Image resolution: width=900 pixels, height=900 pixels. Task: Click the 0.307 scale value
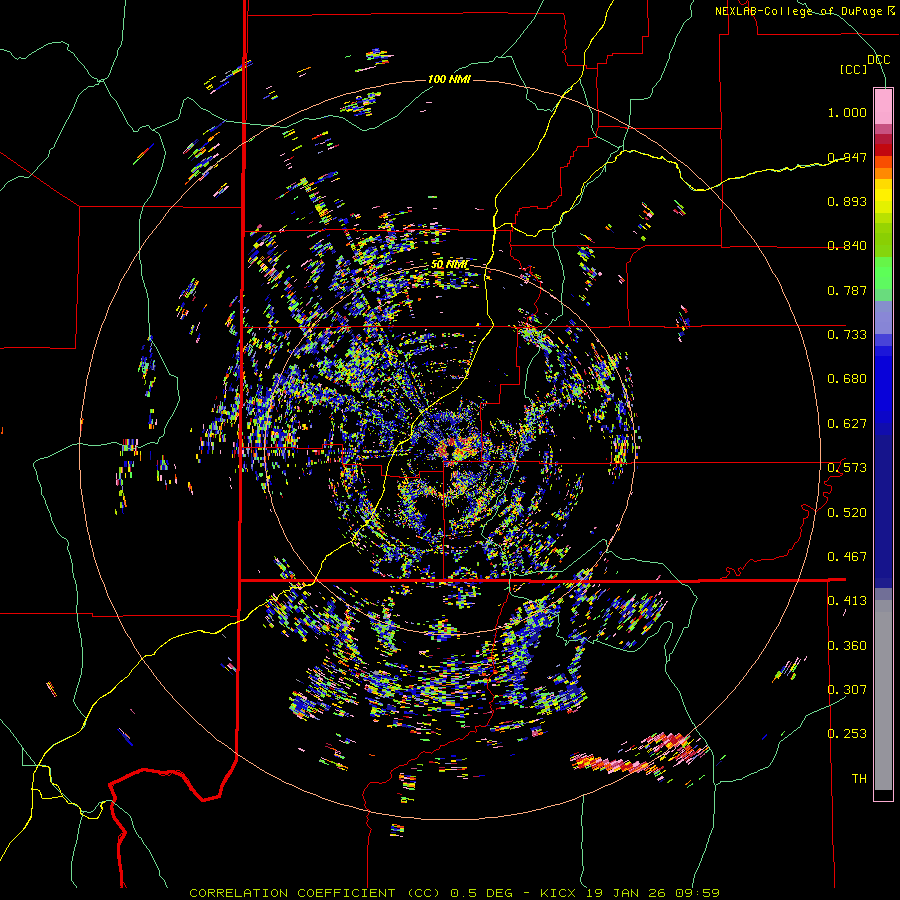point(847,690)
